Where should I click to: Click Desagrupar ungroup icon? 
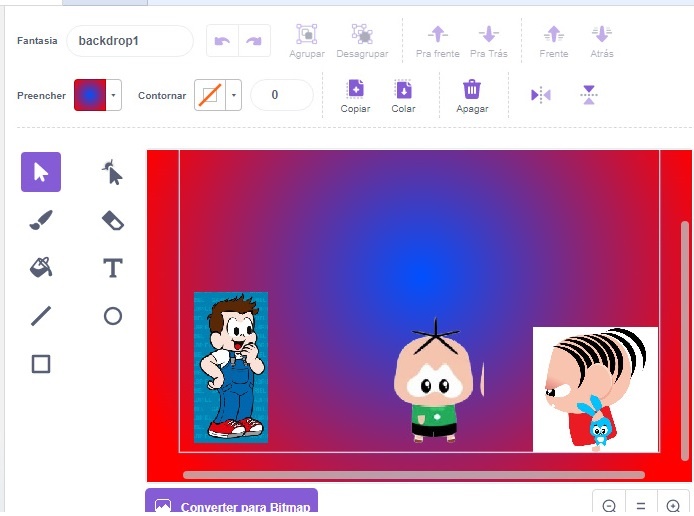point(362,41)
